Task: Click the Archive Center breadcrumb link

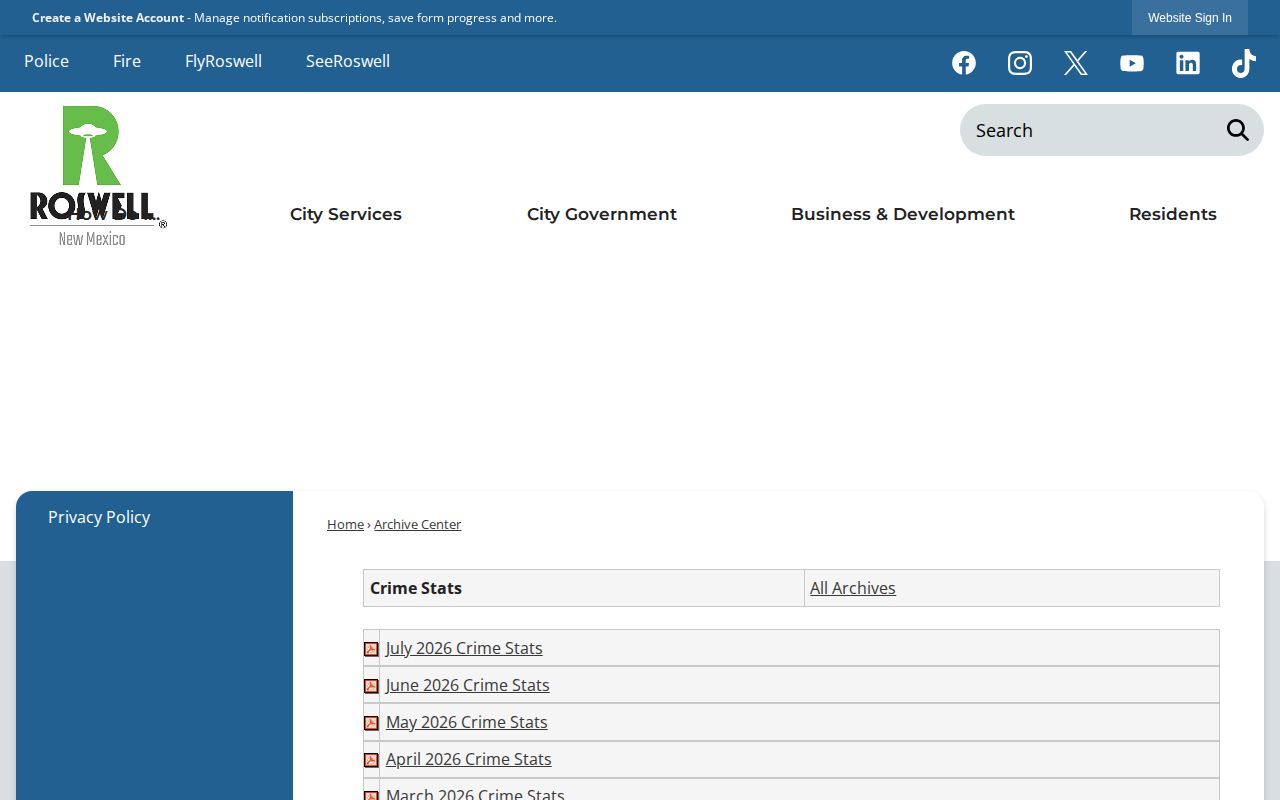Action: (x=417, y=524)
